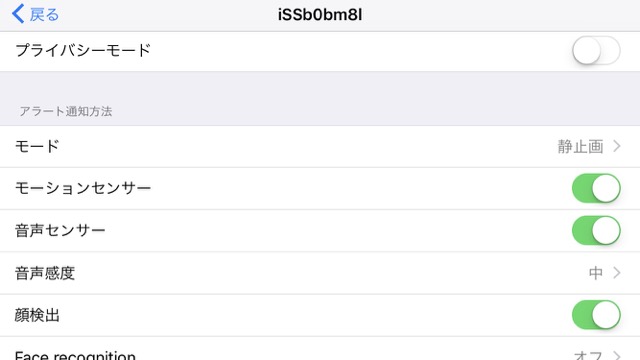Viewport: 640px width, 360px height.
Task: Enable the プライバシーモード switch
Action: coord(596,51)
